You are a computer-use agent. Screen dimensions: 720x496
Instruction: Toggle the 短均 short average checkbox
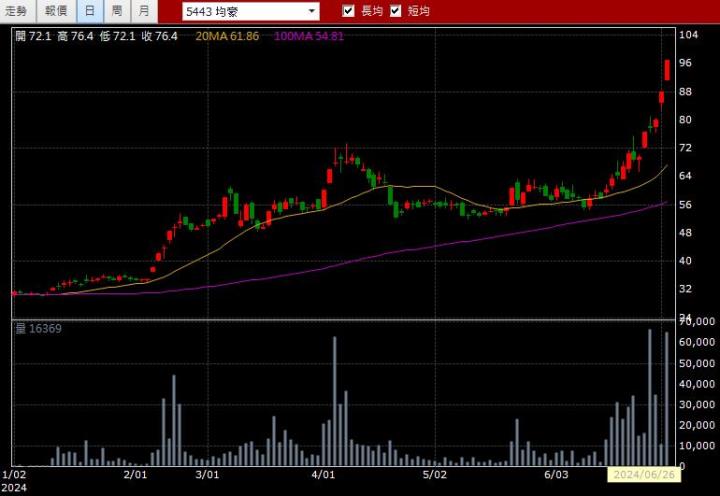[x=395, y=11]
